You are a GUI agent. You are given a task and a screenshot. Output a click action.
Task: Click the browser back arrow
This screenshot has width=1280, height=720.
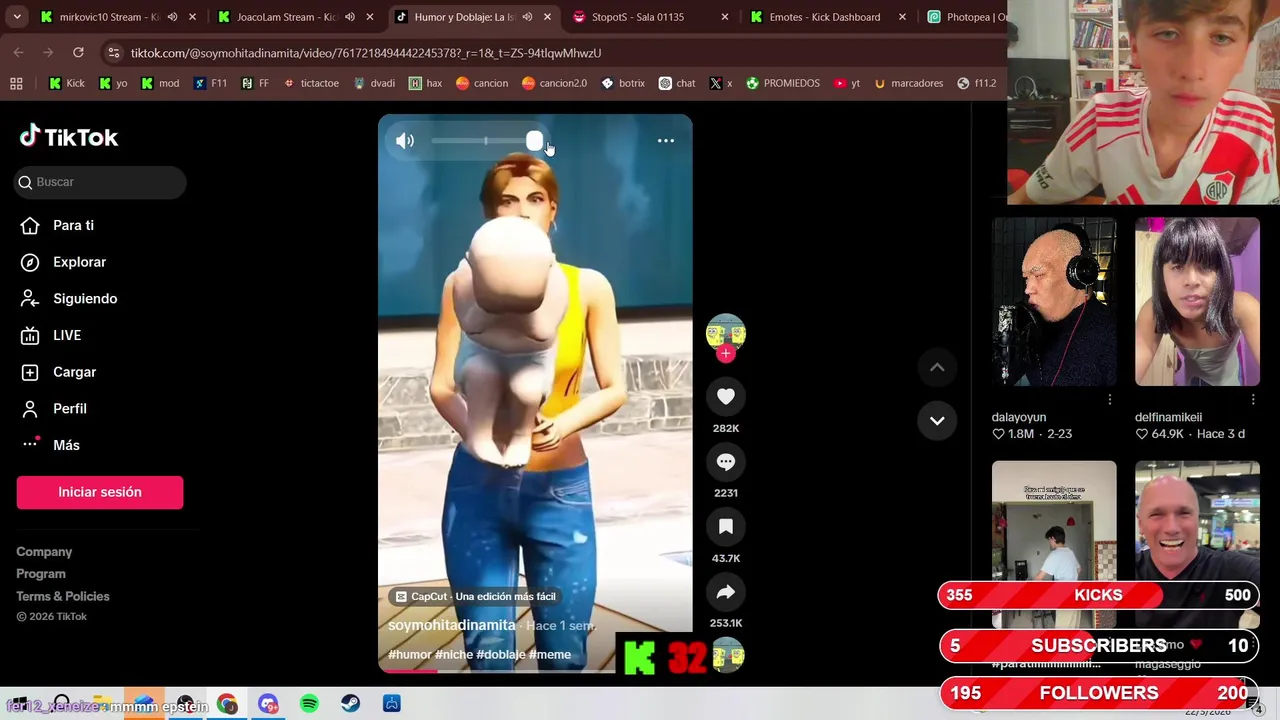[19, 52]
